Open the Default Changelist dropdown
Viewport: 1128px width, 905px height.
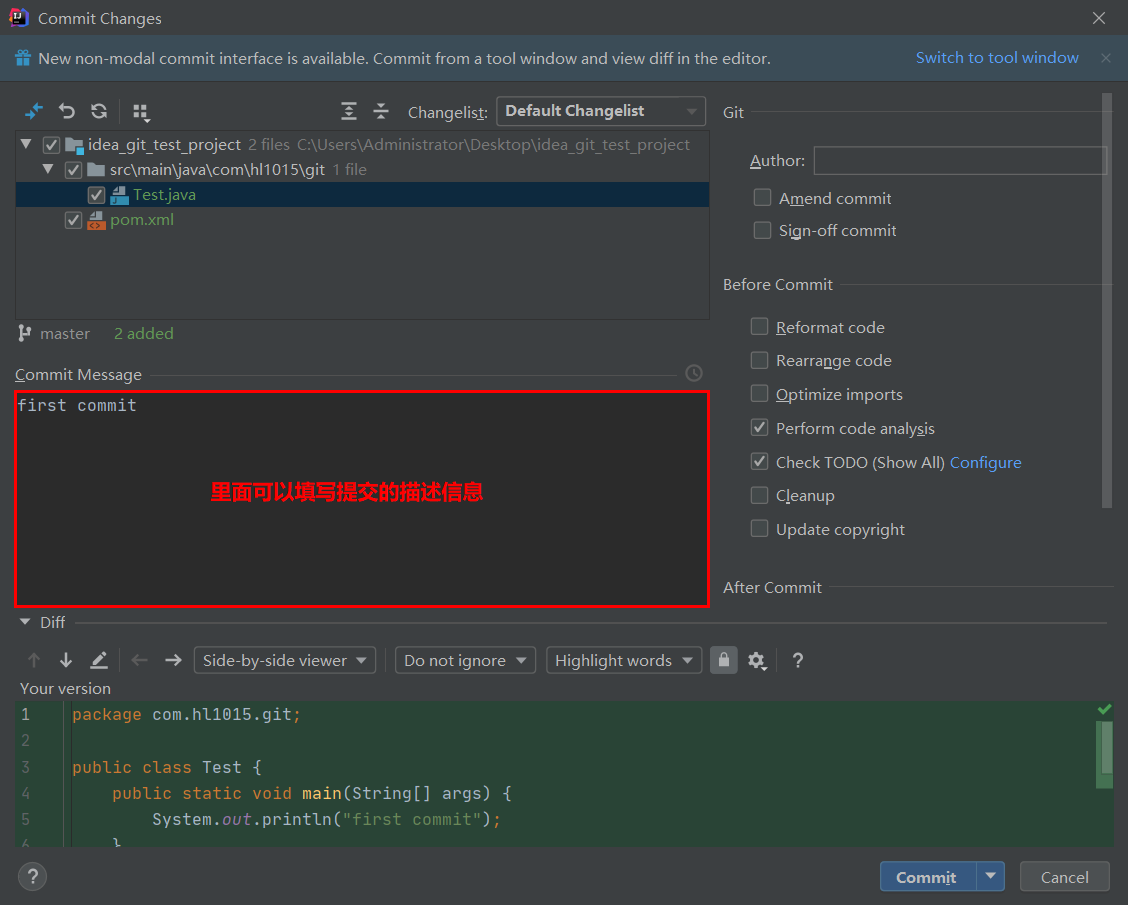click(x=601, y=112)
